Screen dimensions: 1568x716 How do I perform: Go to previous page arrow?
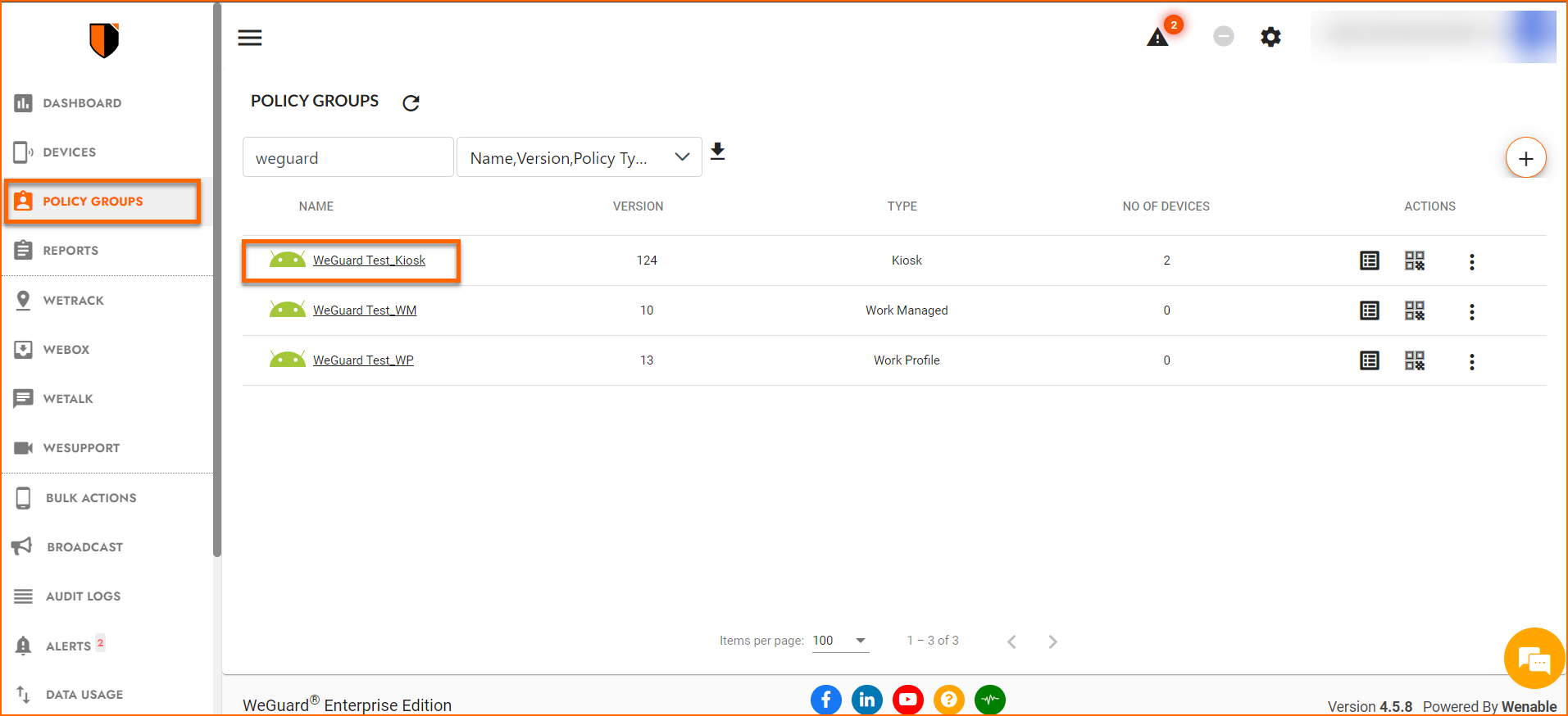coord(1011,641)
